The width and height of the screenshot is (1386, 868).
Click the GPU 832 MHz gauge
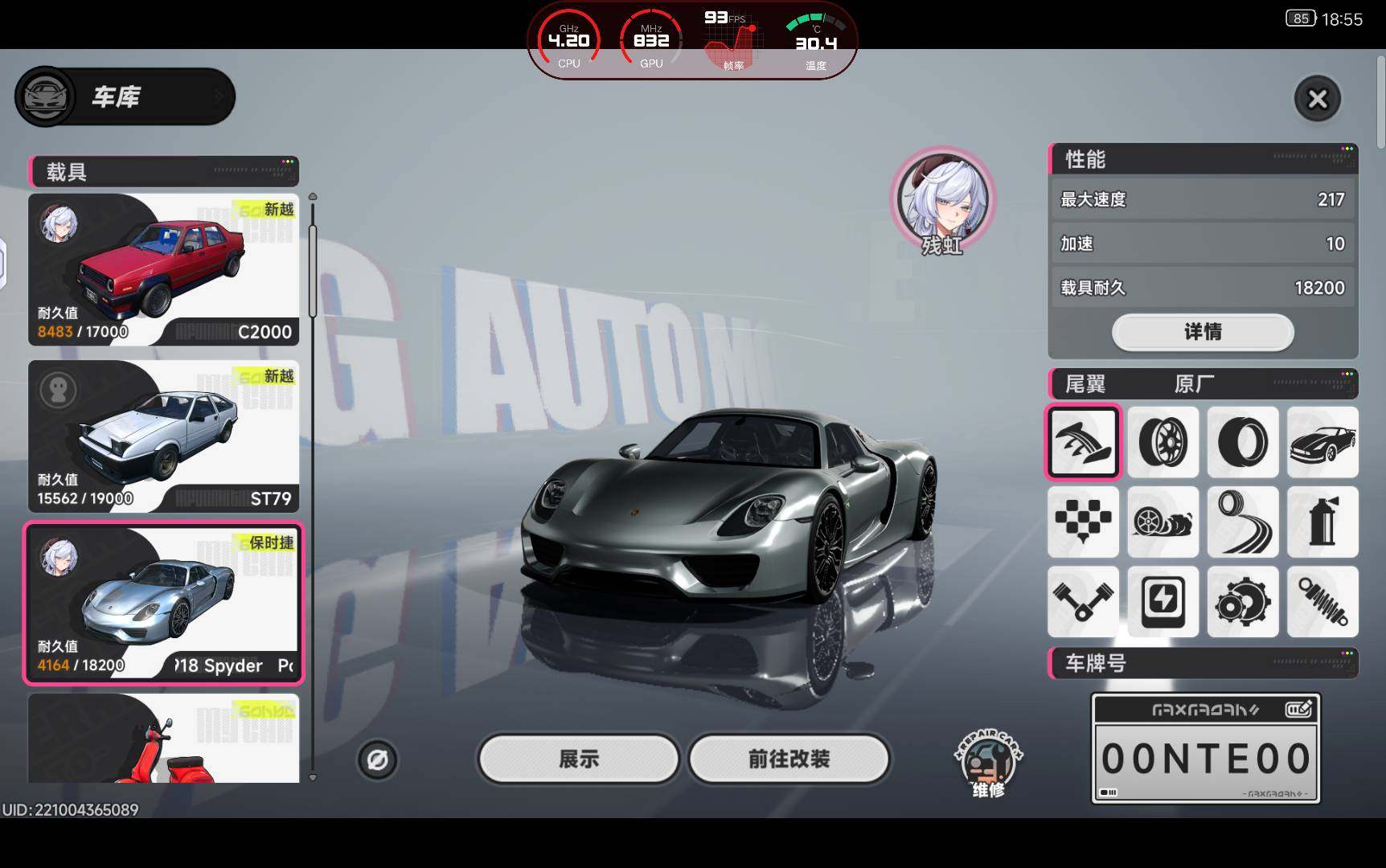tap(651, 40)
